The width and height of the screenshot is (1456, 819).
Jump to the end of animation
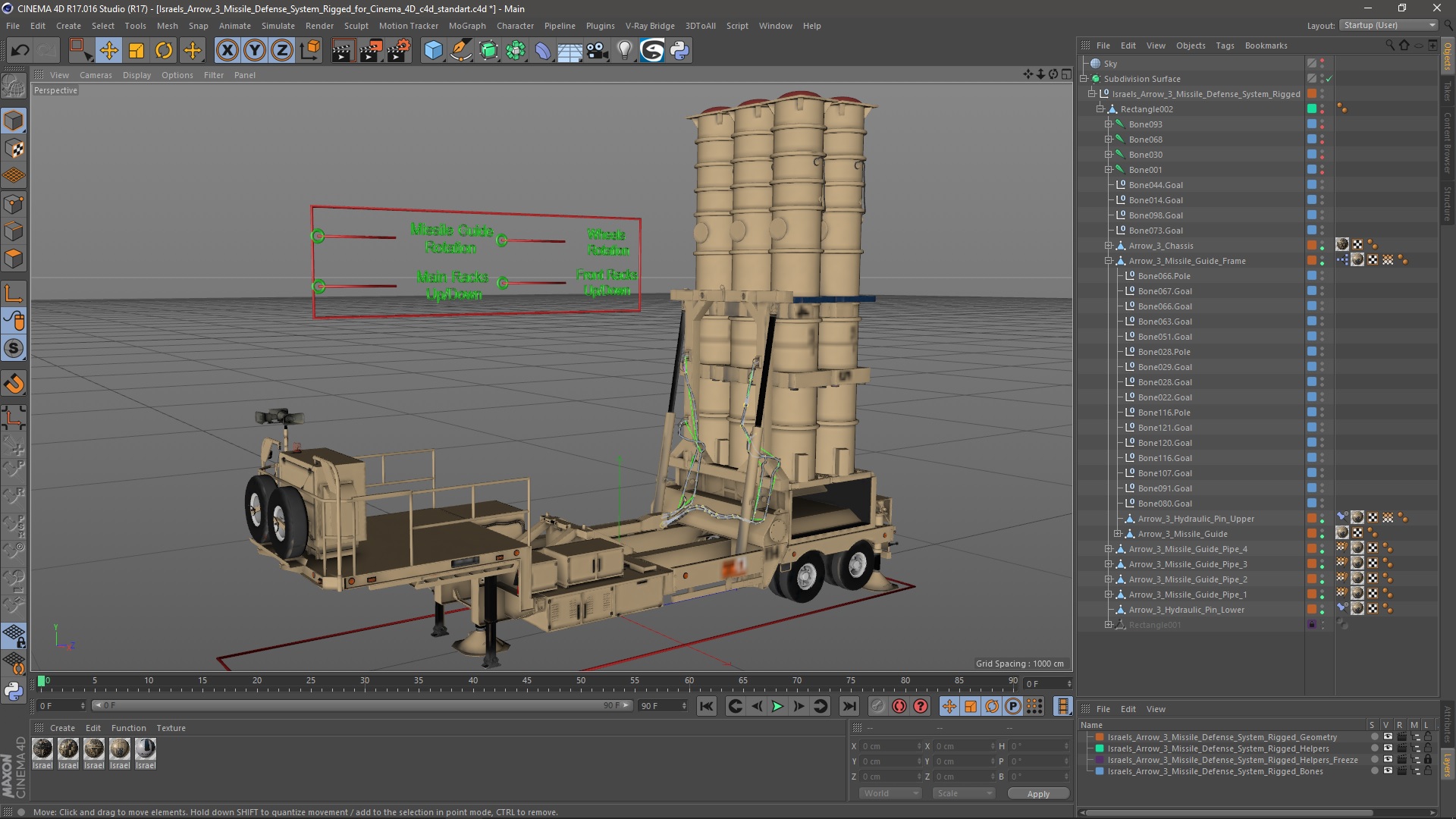coord(849,706)
